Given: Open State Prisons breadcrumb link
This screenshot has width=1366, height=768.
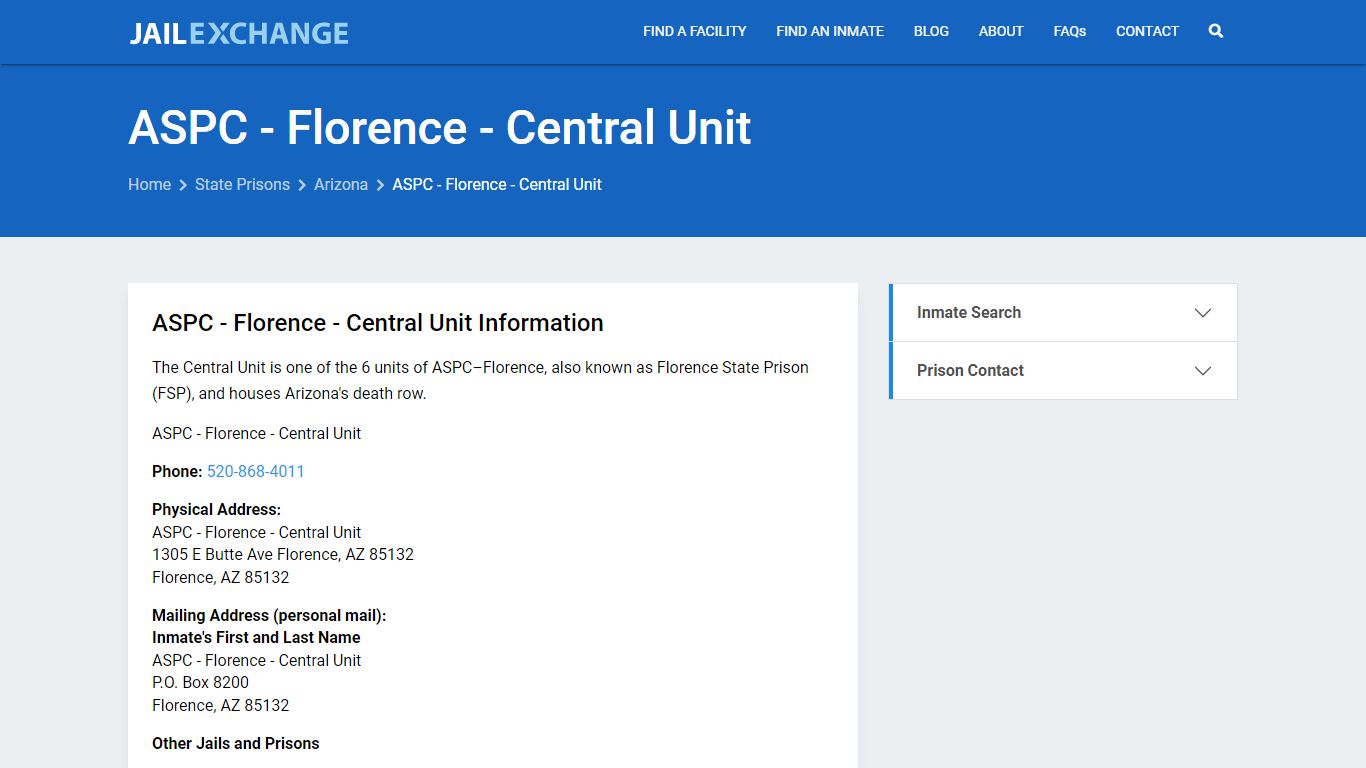Looking at the screenshot, I should [242, 184].
